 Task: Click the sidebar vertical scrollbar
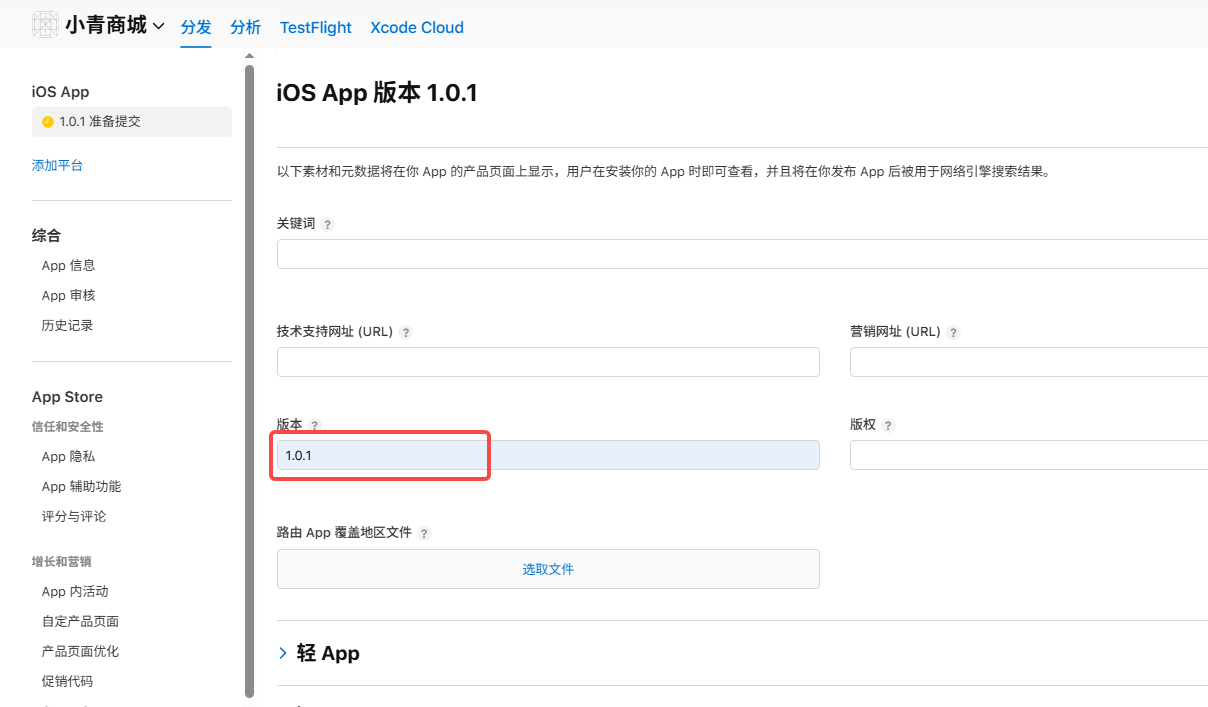(x=249, y=380)
